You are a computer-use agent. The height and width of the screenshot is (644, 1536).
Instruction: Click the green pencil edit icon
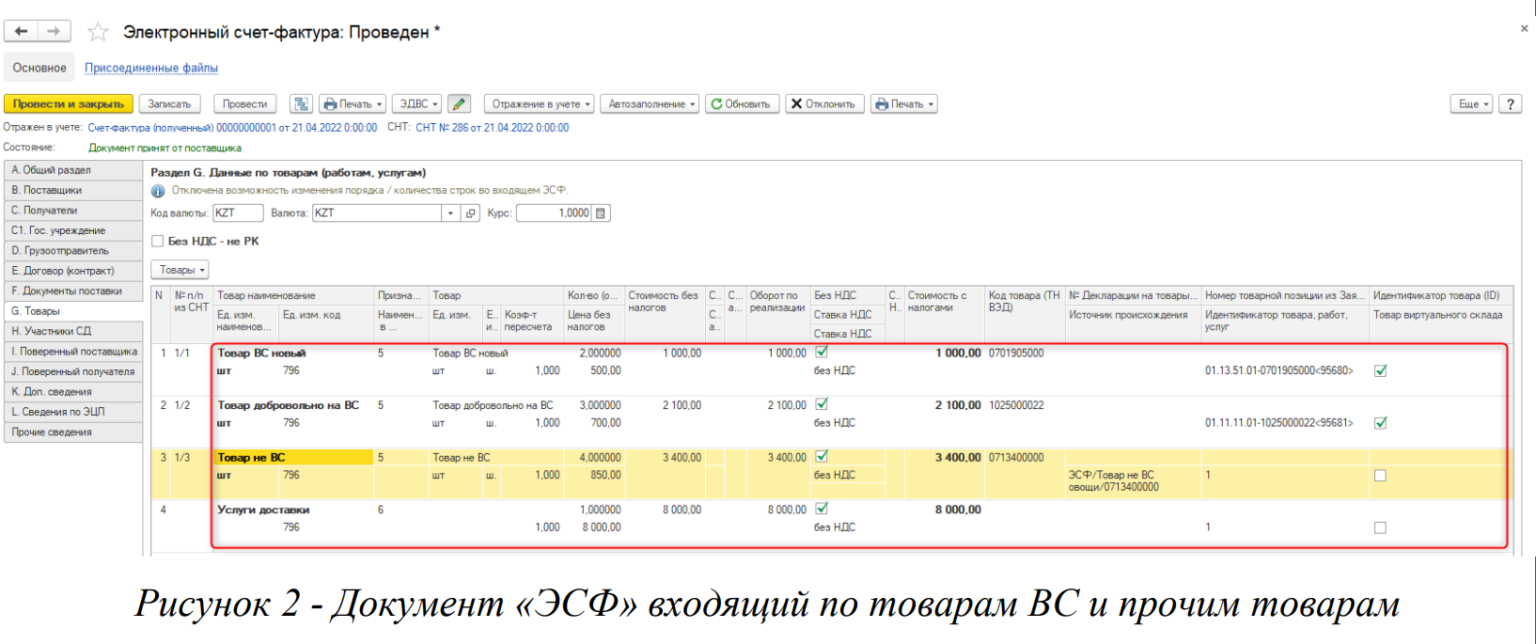[x=459, y=104]
